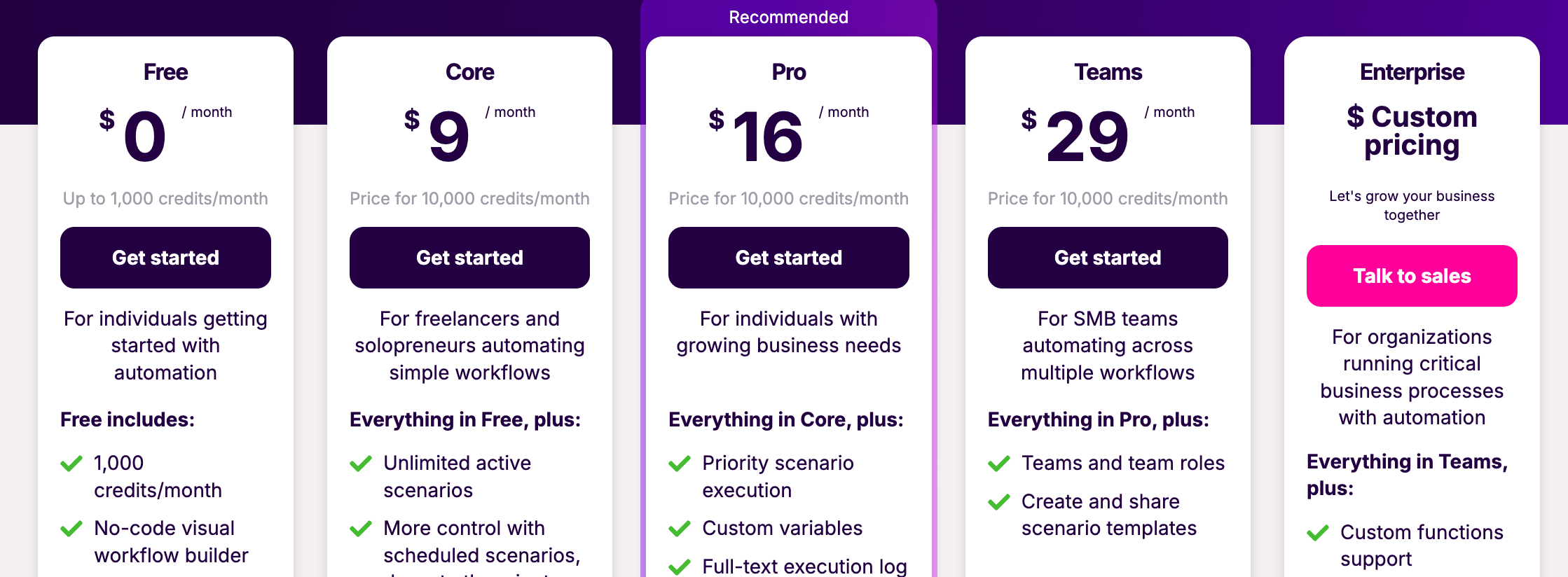1568x577 pixels.
Task: Click checkmark beside Unlimited active scenarios
Action: click(x=361, y=464)
